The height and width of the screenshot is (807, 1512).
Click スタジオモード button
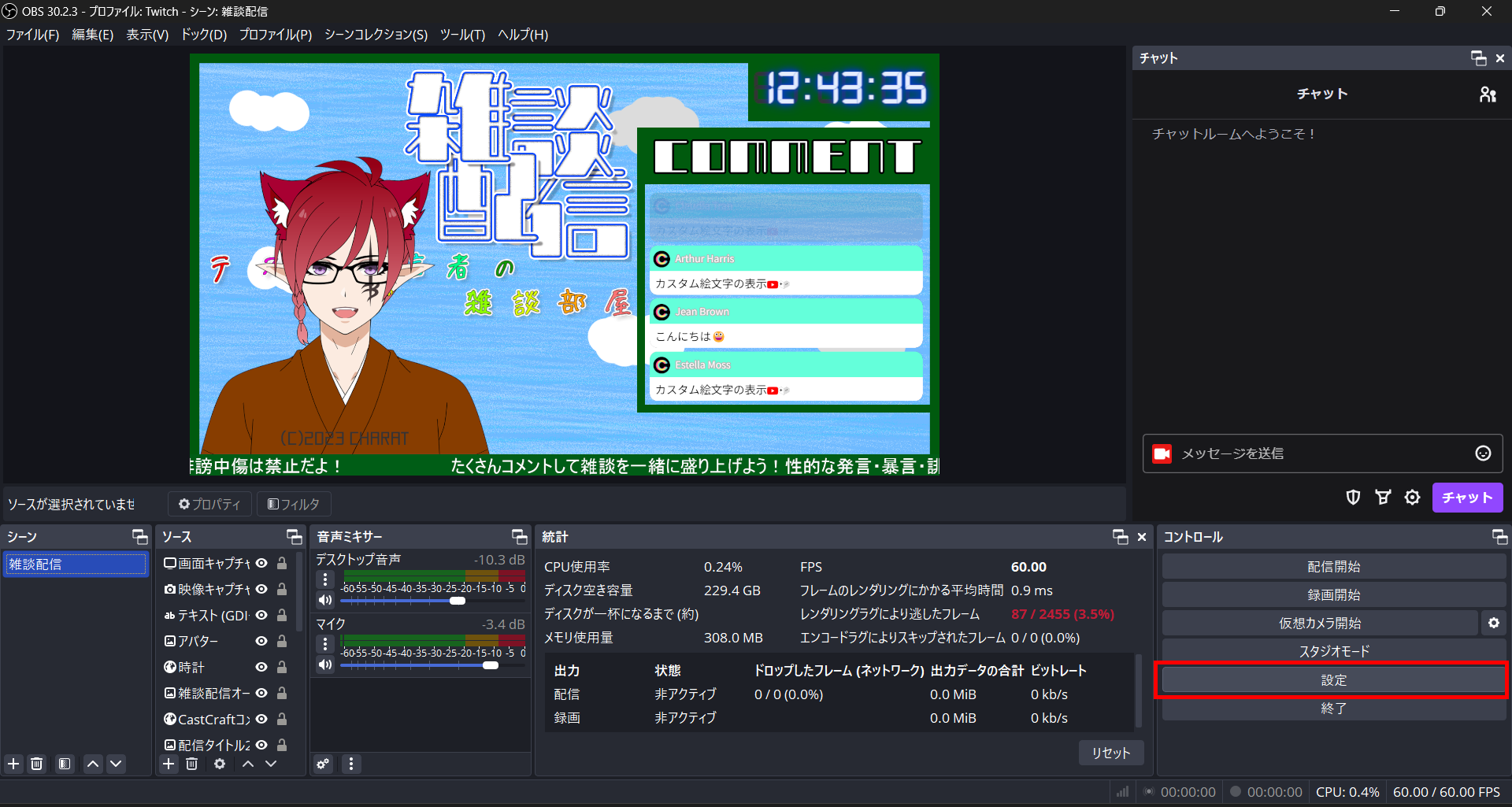click(x=1333, y=651)
